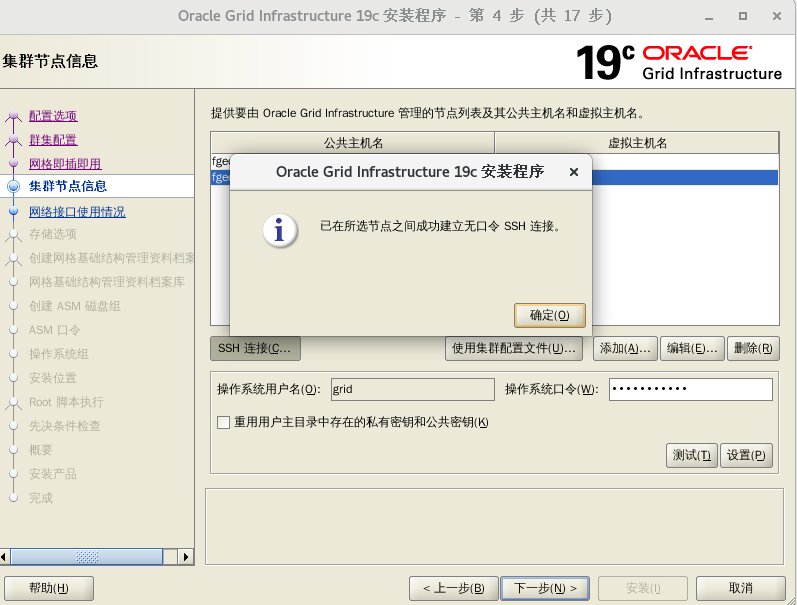Viewport: 797px width, 605px height.
Task: Click the 公共主机名 column header
Action: click(x=353, y=143)
